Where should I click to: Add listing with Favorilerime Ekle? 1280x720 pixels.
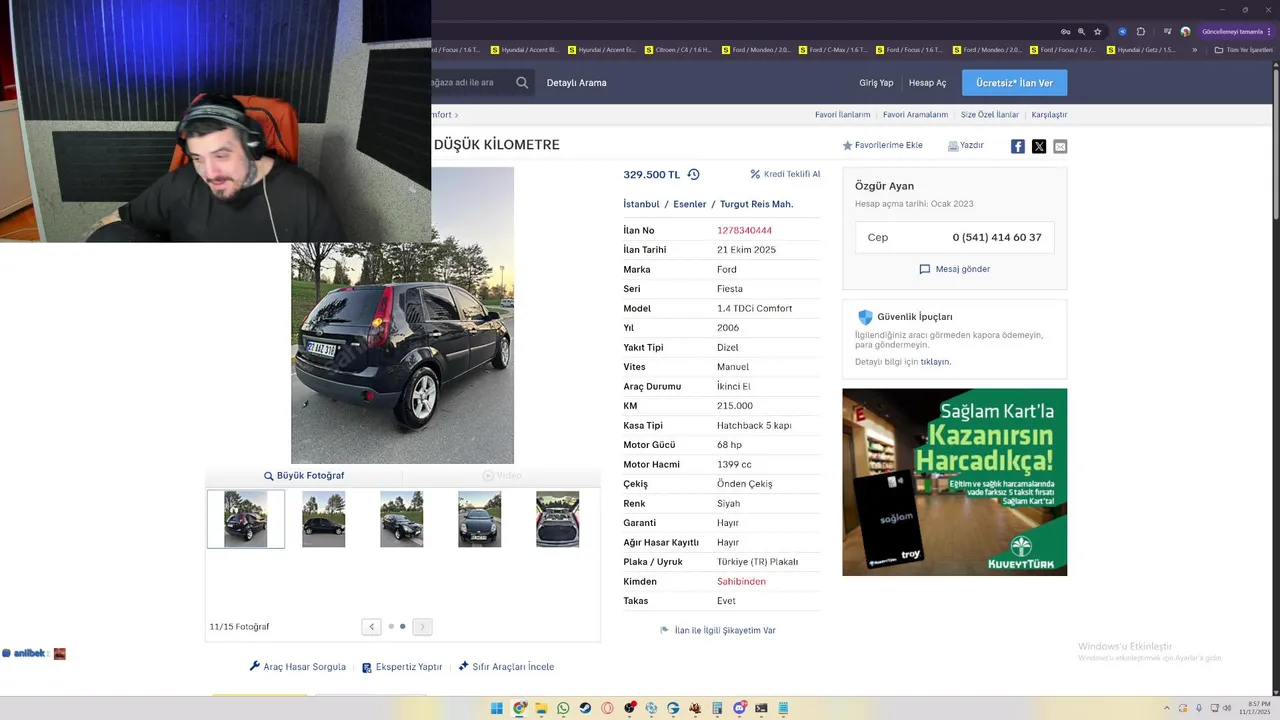point(882,146)
